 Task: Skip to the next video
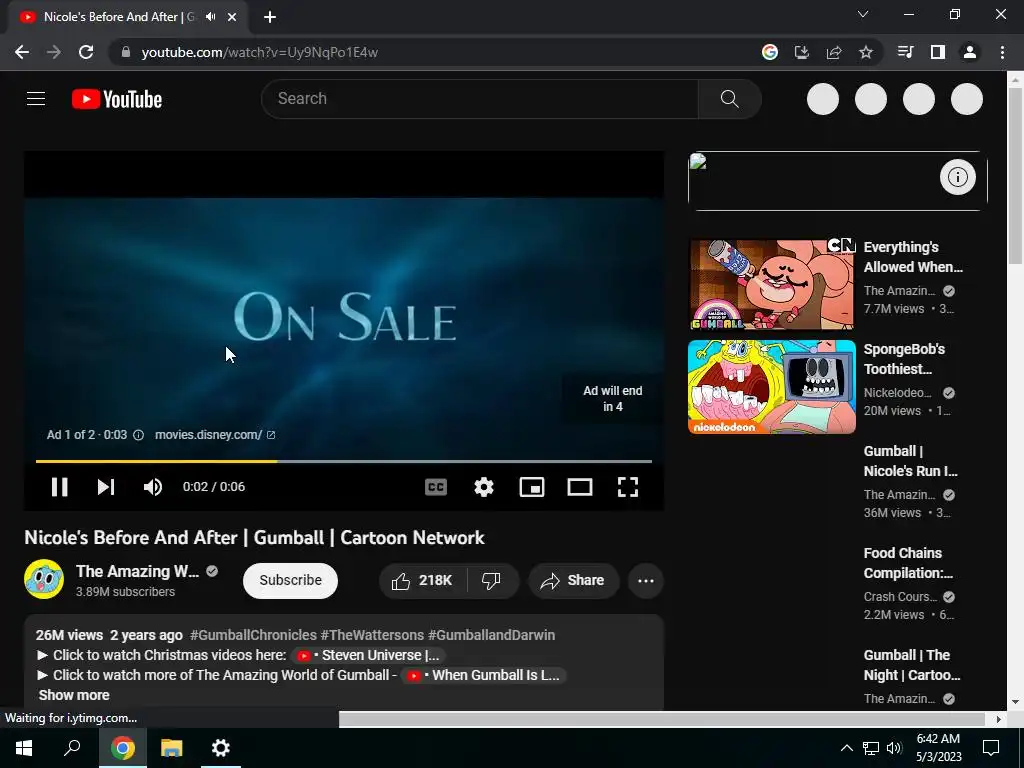tap(106, 487)
